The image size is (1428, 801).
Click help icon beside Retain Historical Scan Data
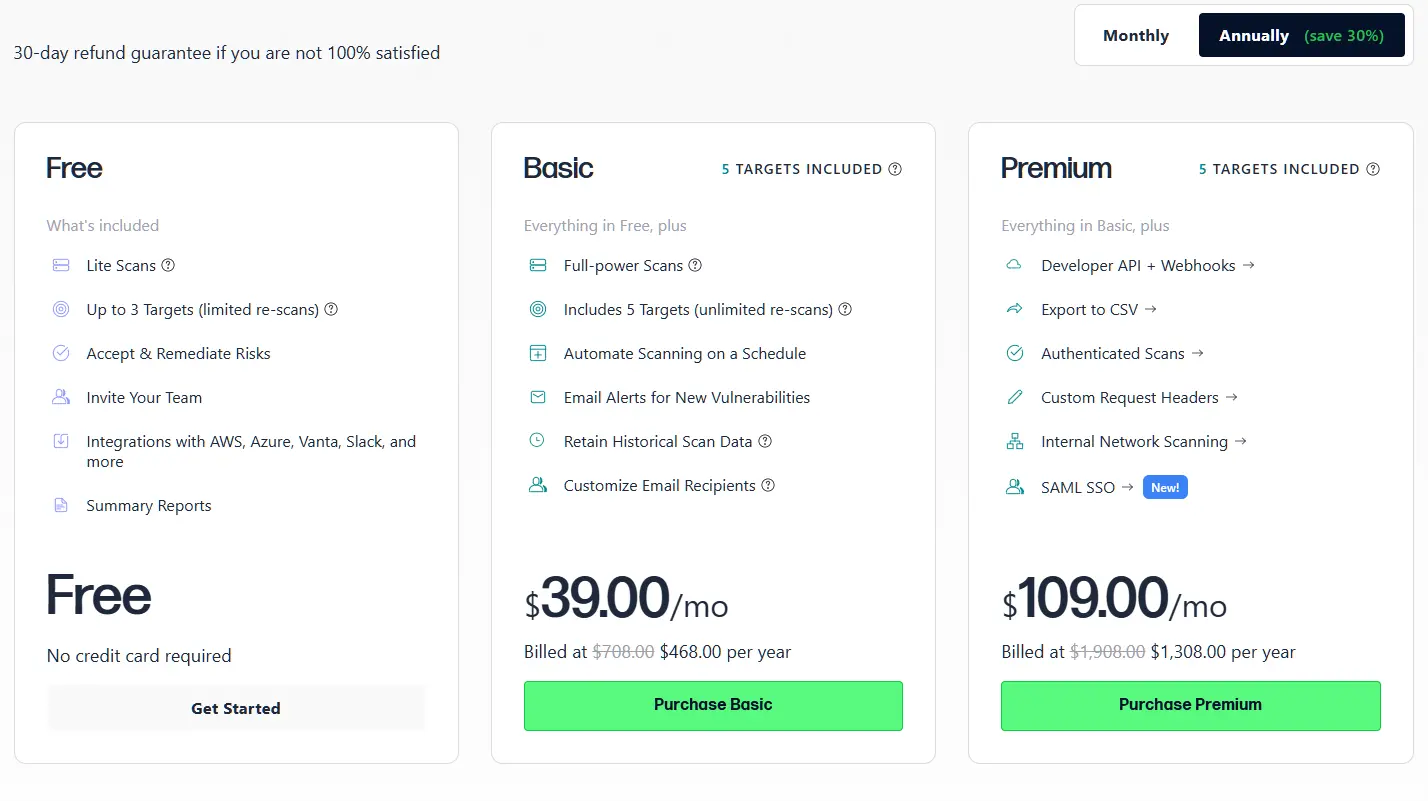(765, 442)
